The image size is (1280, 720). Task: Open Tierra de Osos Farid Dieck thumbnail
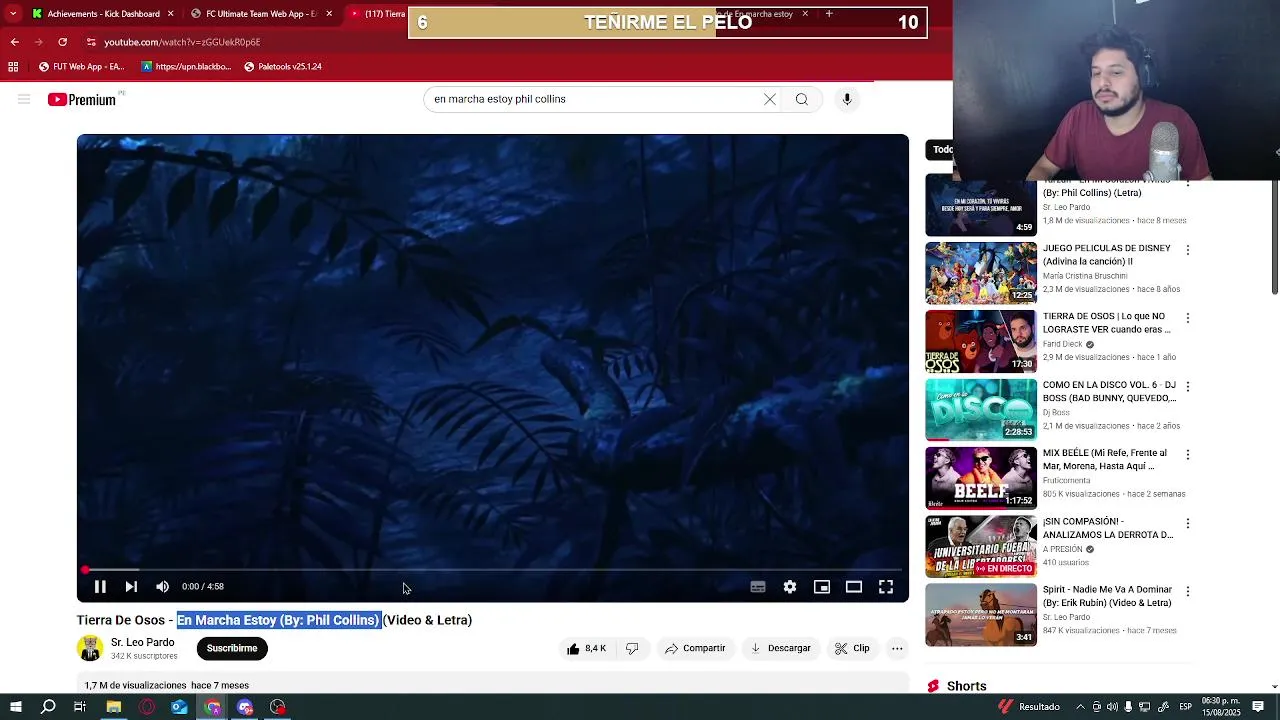point(981,341)
